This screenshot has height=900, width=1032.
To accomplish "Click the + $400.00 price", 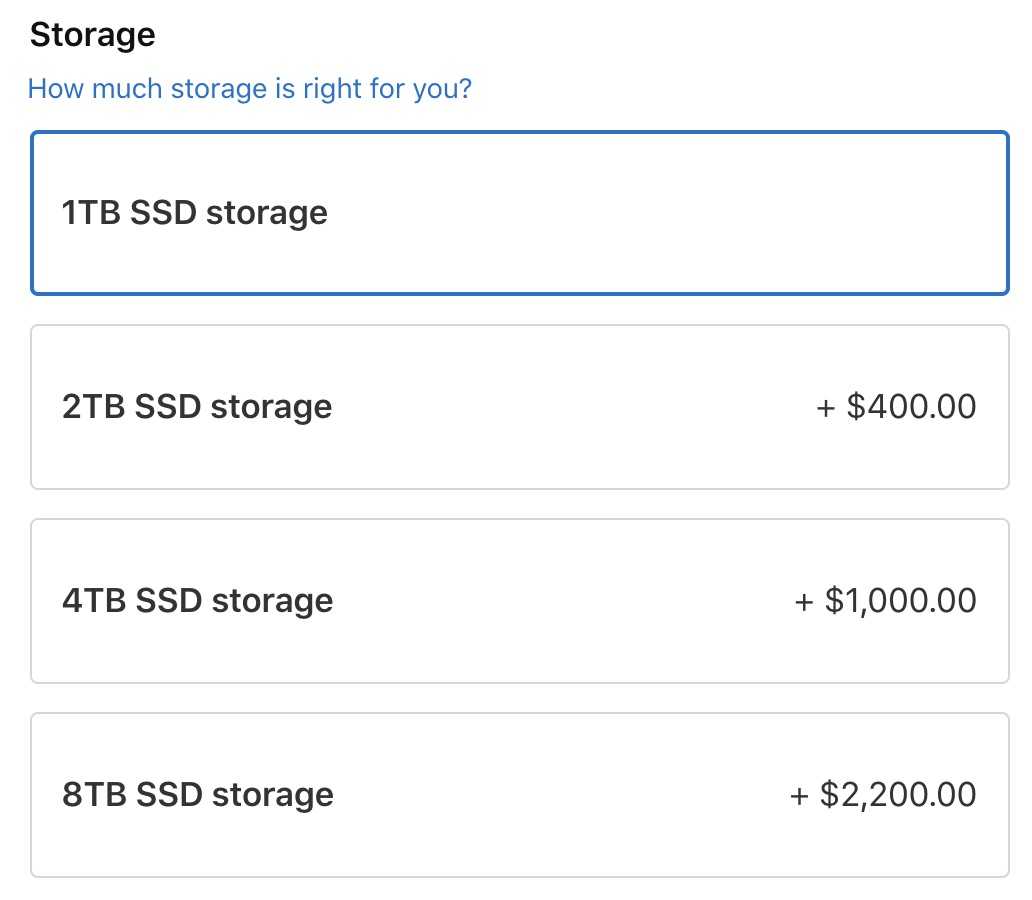I will (896, 407).
